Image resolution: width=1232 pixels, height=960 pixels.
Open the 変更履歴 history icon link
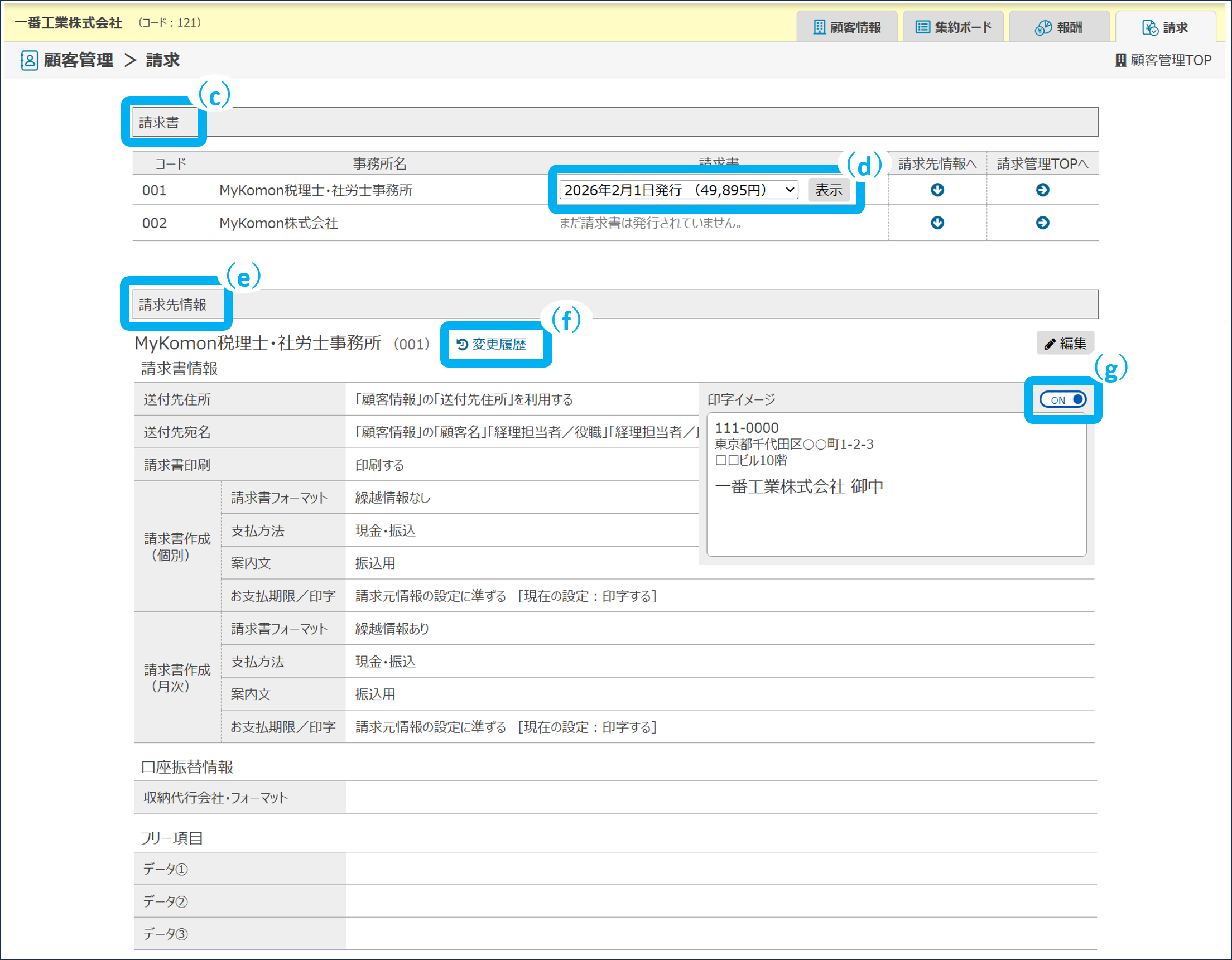coord(491,344)
